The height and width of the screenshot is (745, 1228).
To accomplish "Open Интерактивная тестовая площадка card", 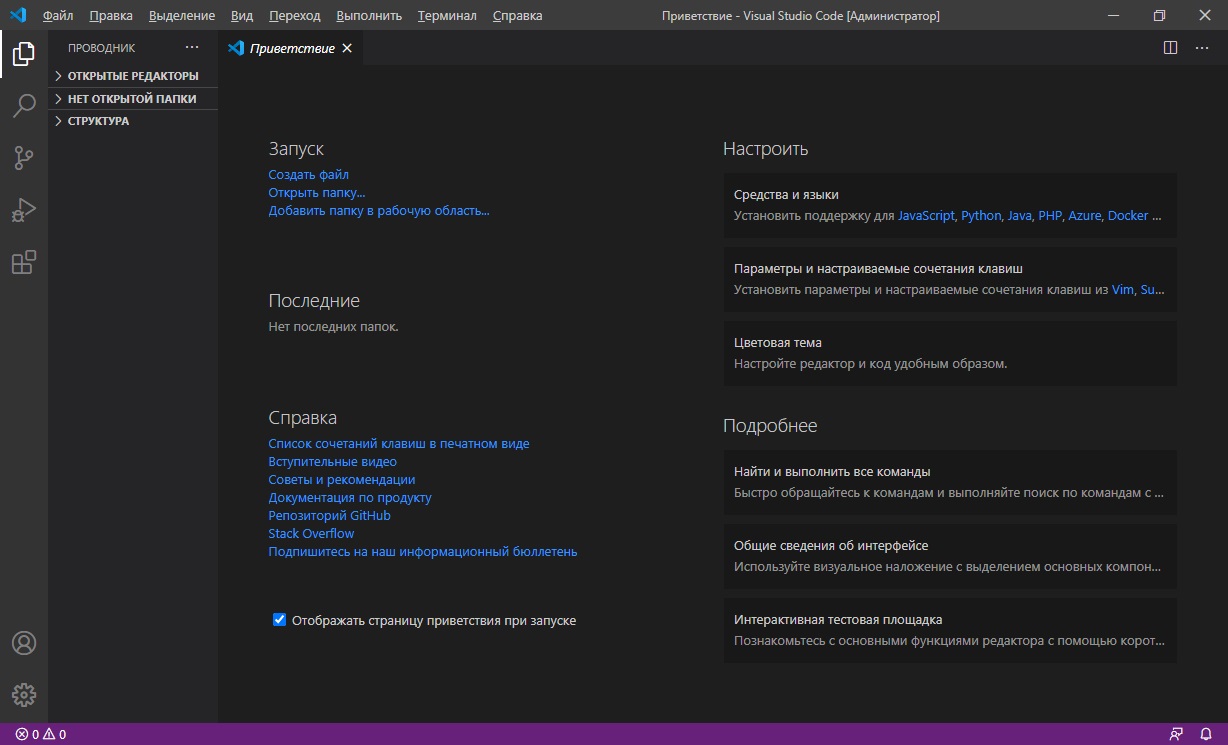I will 950,630.
